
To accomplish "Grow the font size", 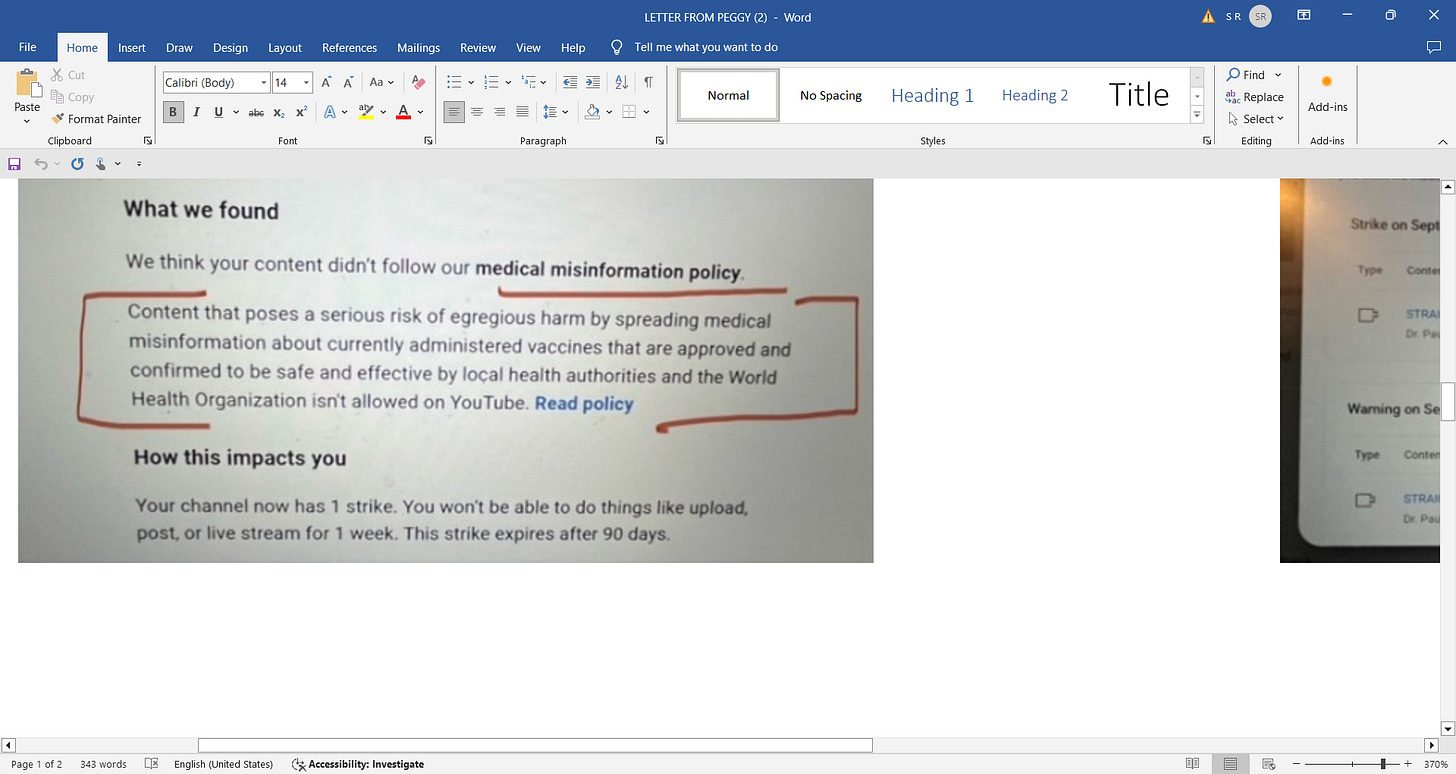I will pos(326,83).
